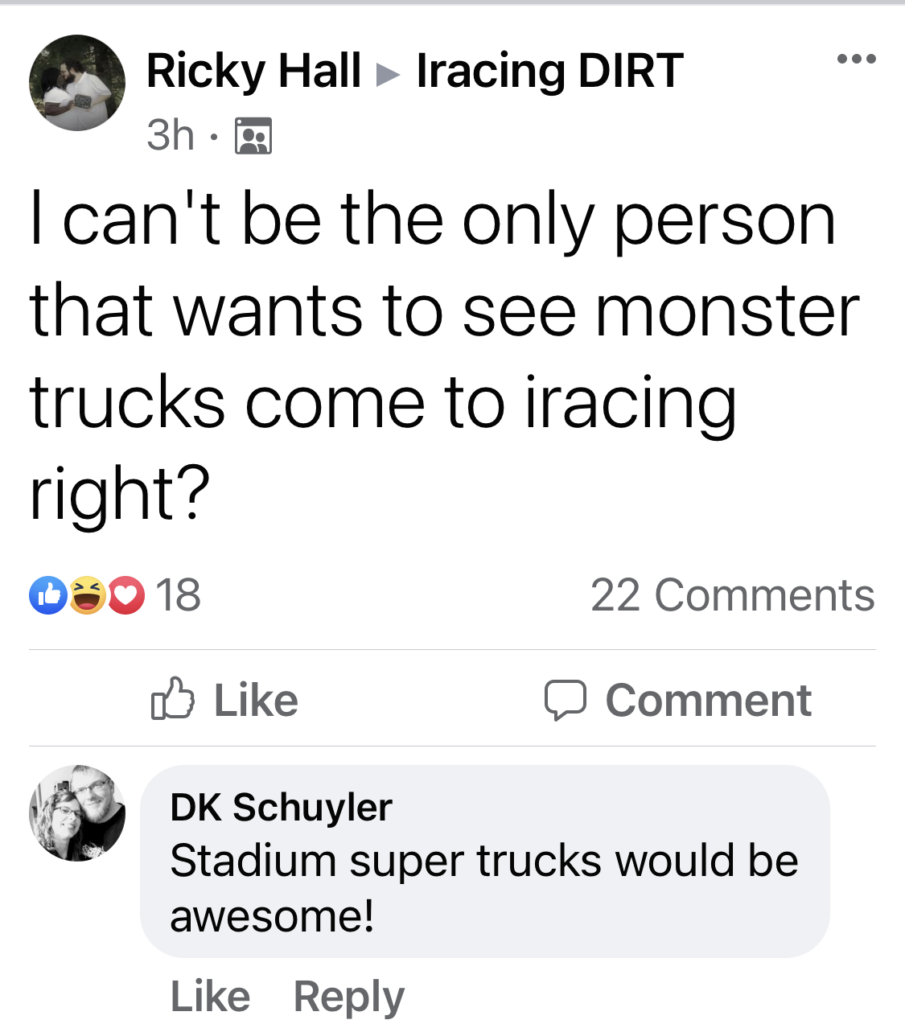Click the arrow between author and group
The image size is (905, 1024).
[x=388, y=74]
